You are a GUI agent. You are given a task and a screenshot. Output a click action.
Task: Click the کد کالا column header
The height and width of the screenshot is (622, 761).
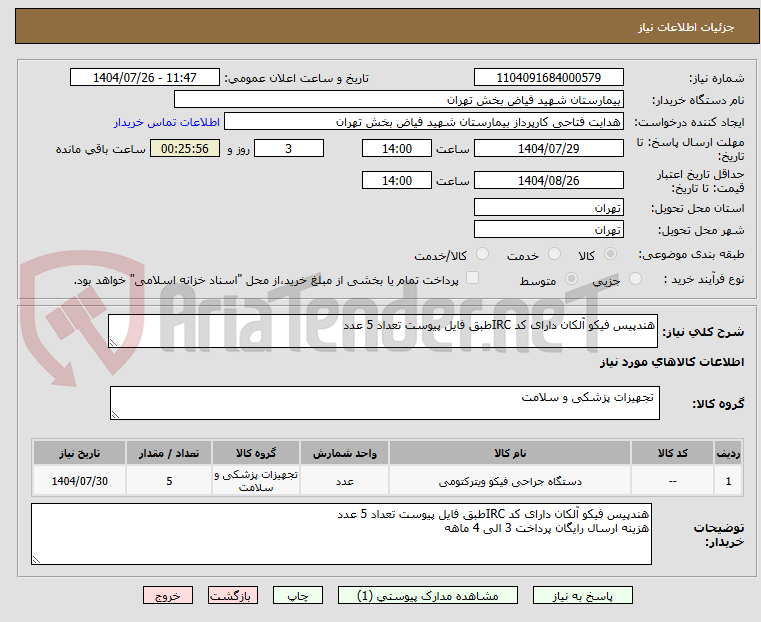coord(672,453)
